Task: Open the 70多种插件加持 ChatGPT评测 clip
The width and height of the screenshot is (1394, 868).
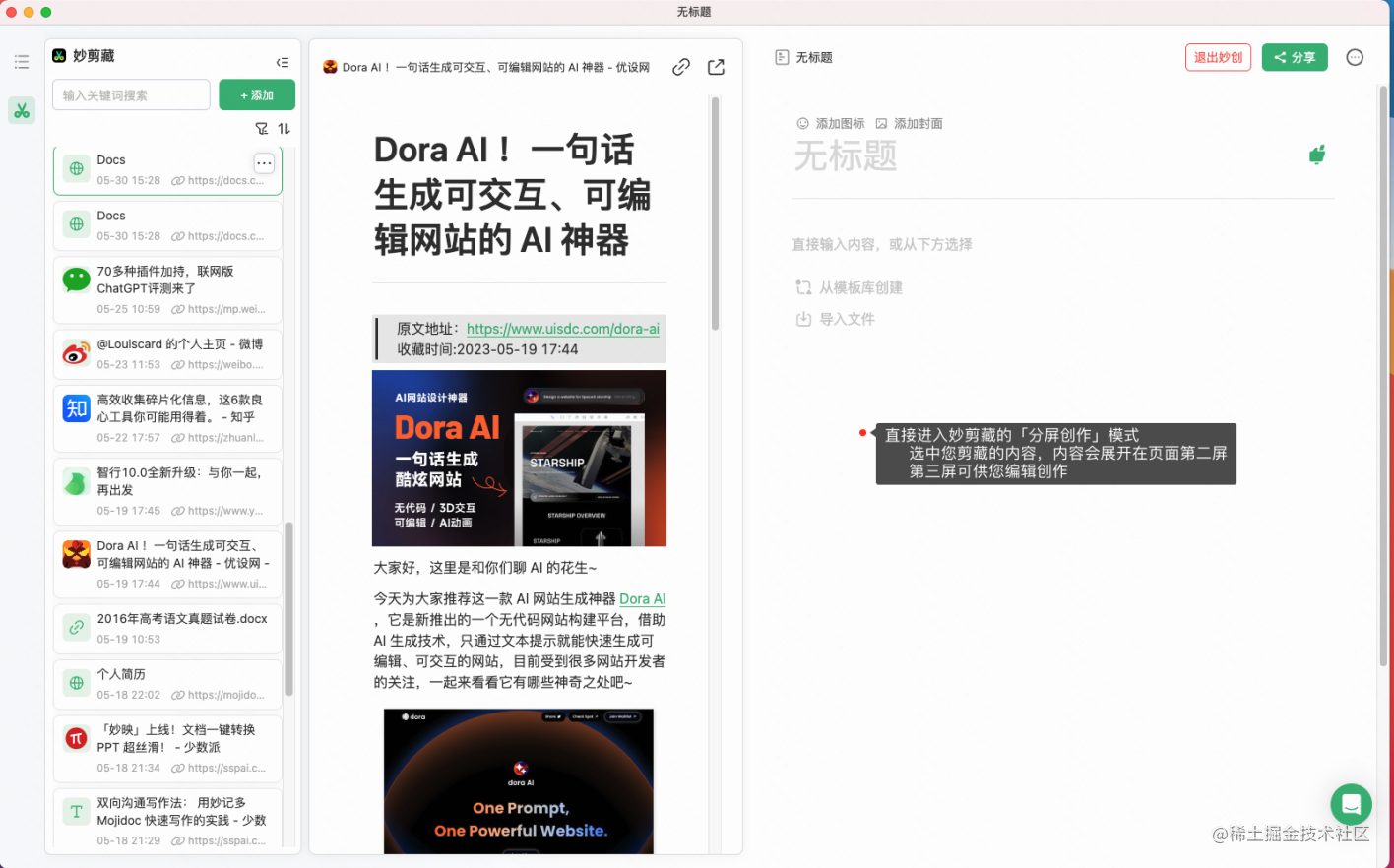Action: pyautogui.click(x=167, y=289)
